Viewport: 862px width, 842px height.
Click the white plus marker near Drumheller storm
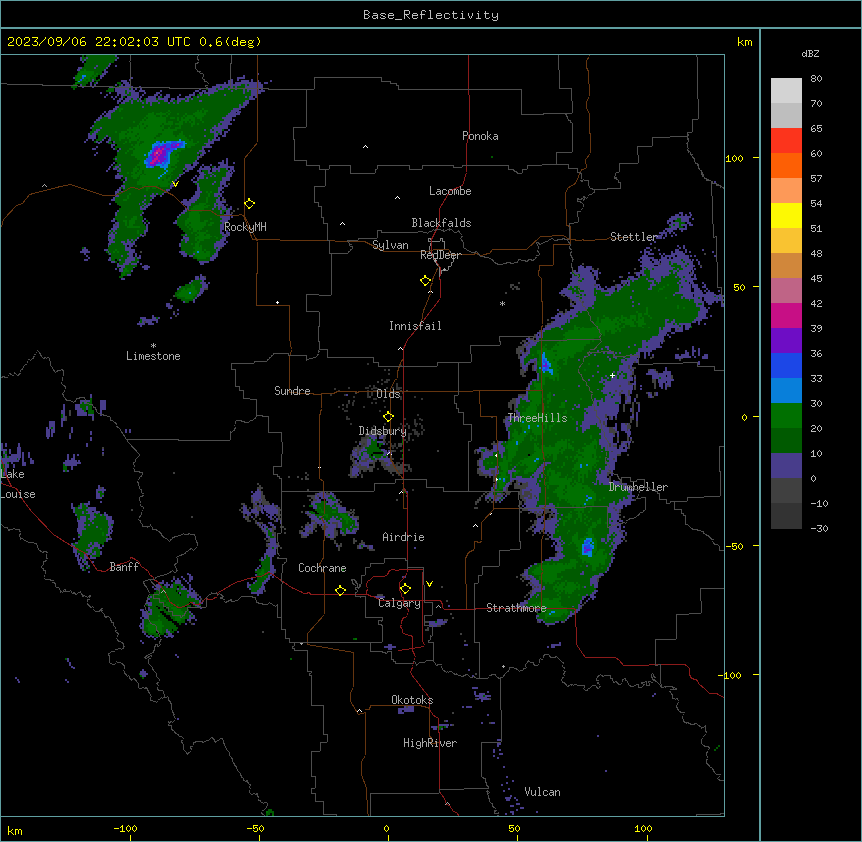tap(612, 375)
